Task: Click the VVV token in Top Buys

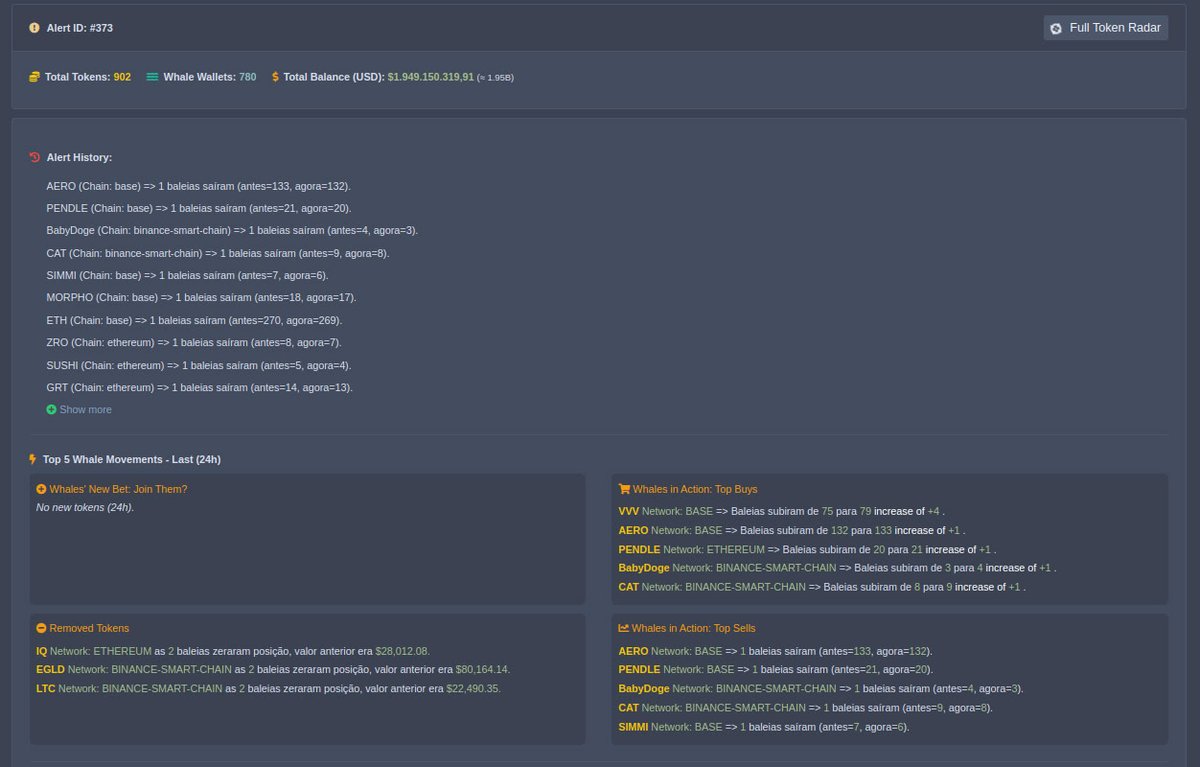Action: point(629,511)
